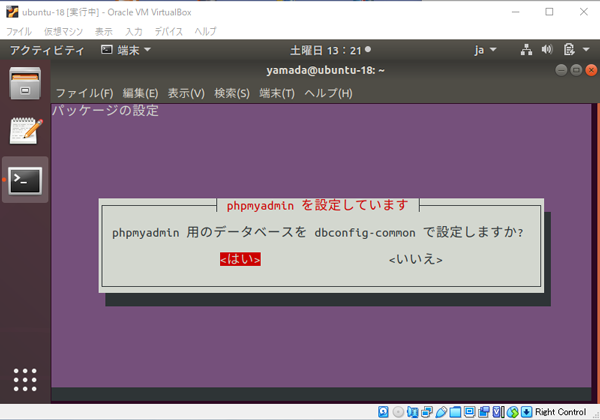This screenshot has height=420, width=600.
Task: Click the dbconfig-common question text
Action: [x=318, y=232]
